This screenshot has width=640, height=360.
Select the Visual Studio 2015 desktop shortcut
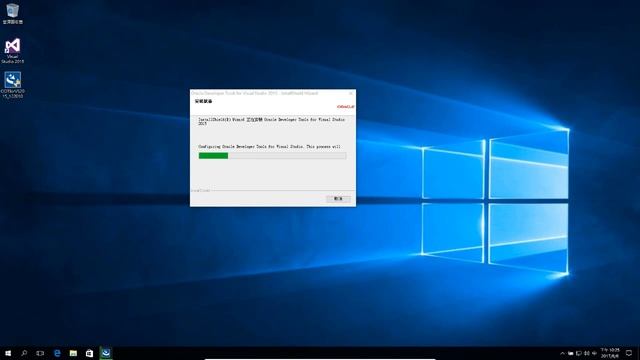point(12,51)
